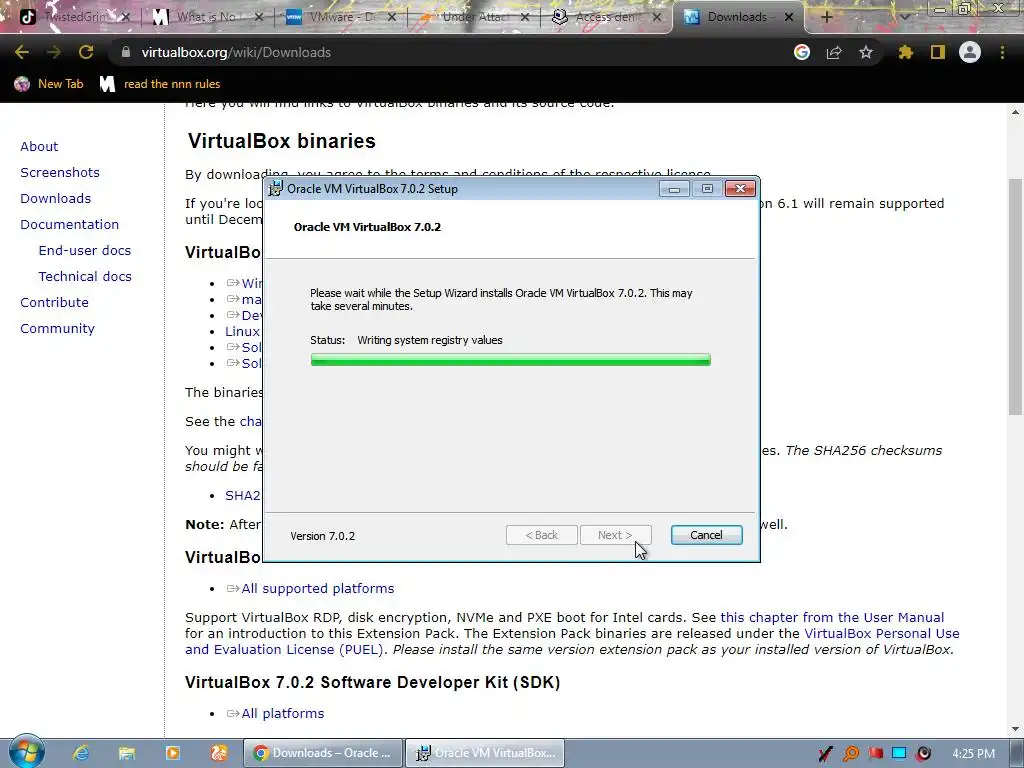This screenshot has height=768, width=1024.
Task: Open the red flag tray icon
Action: (875, 754)
